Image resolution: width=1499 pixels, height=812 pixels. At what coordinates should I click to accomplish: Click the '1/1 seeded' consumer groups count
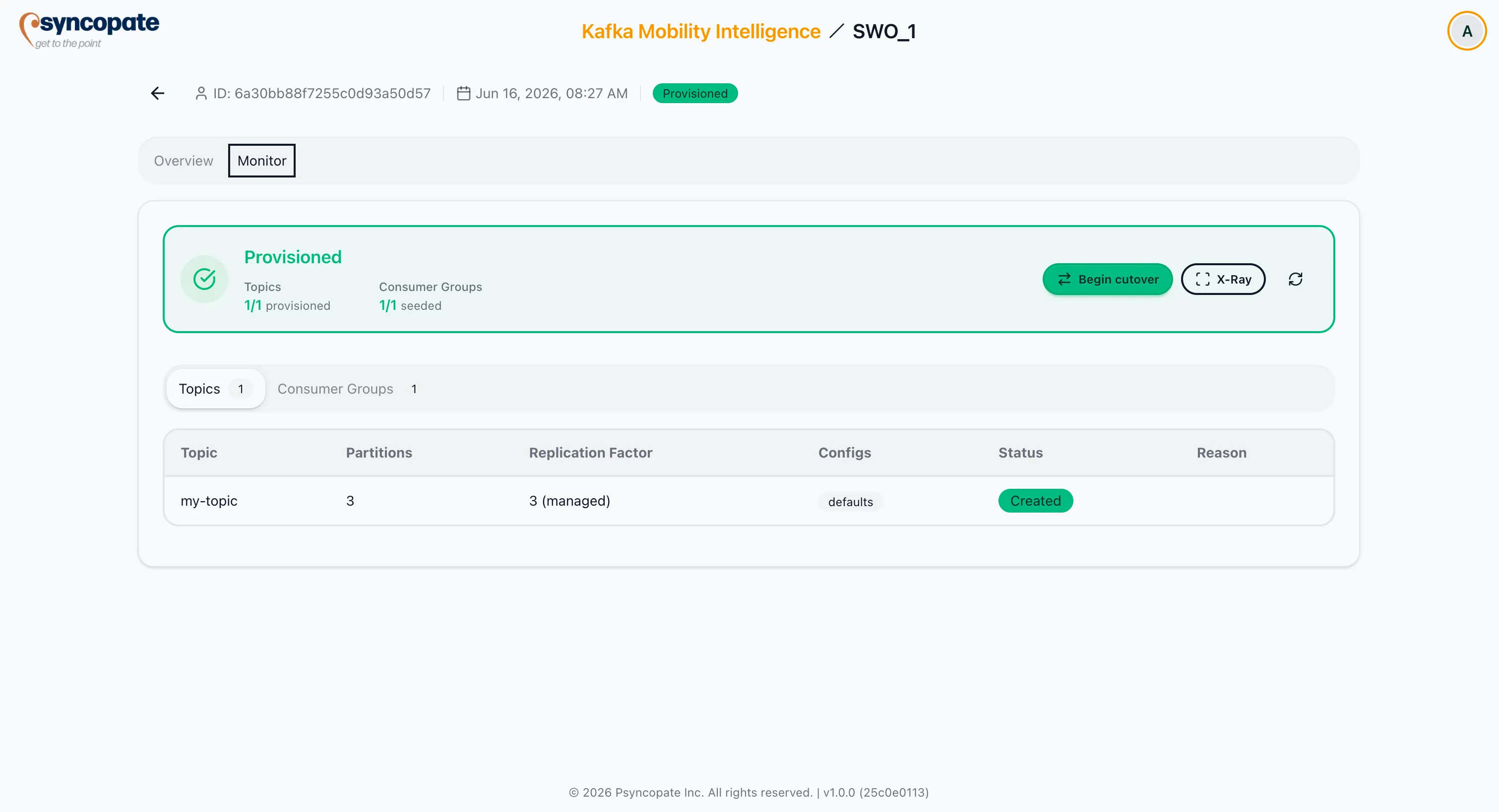click(410, 305)
